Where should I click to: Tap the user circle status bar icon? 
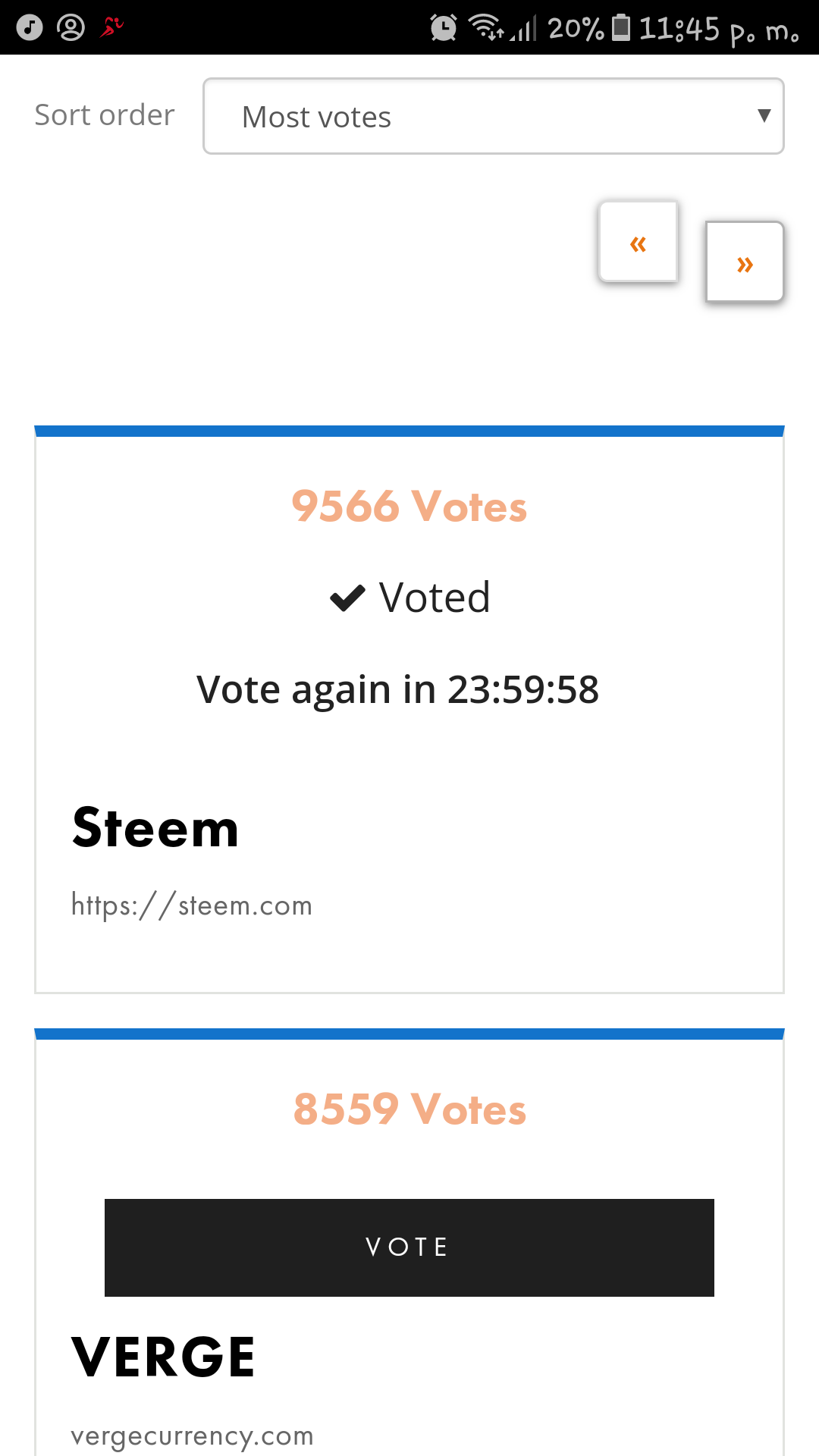(71, 28)
